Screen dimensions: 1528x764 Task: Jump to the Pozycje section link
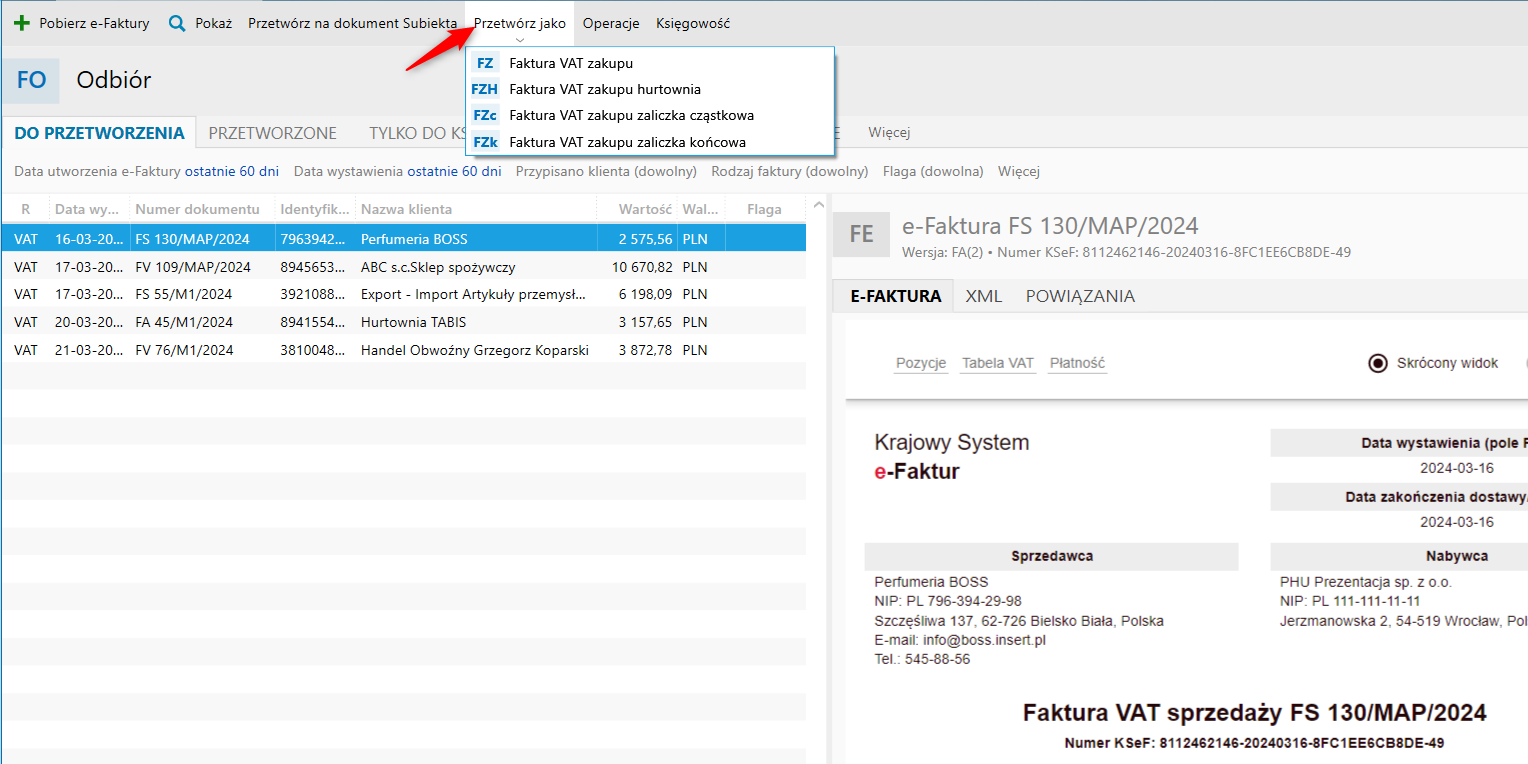[921, 363]
